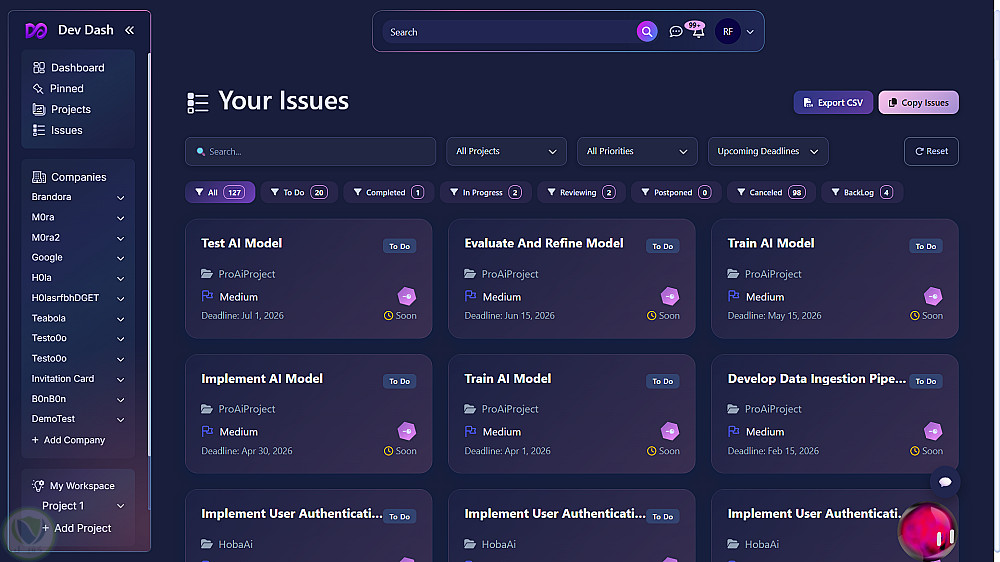Click the sidebar vertical scrollbar
The image size is (1000, 562).
tap(149, 250)
